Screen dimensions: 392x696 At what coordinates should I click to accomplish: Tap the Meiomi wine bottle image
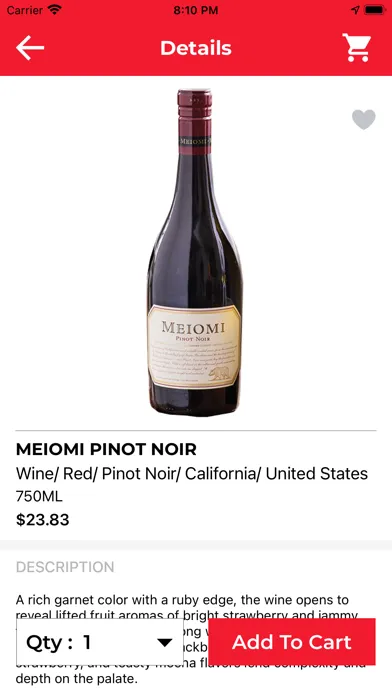[x=195, y=252]
